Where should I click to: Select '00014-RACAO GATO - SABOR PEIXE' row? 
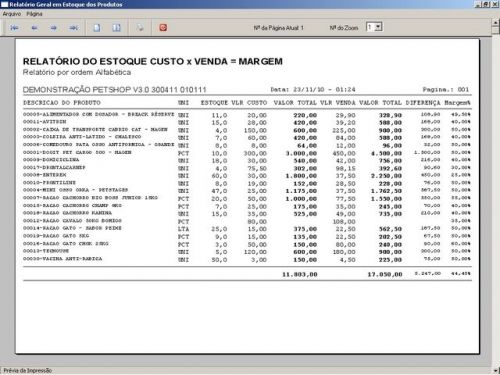click(x=247, y=229)
